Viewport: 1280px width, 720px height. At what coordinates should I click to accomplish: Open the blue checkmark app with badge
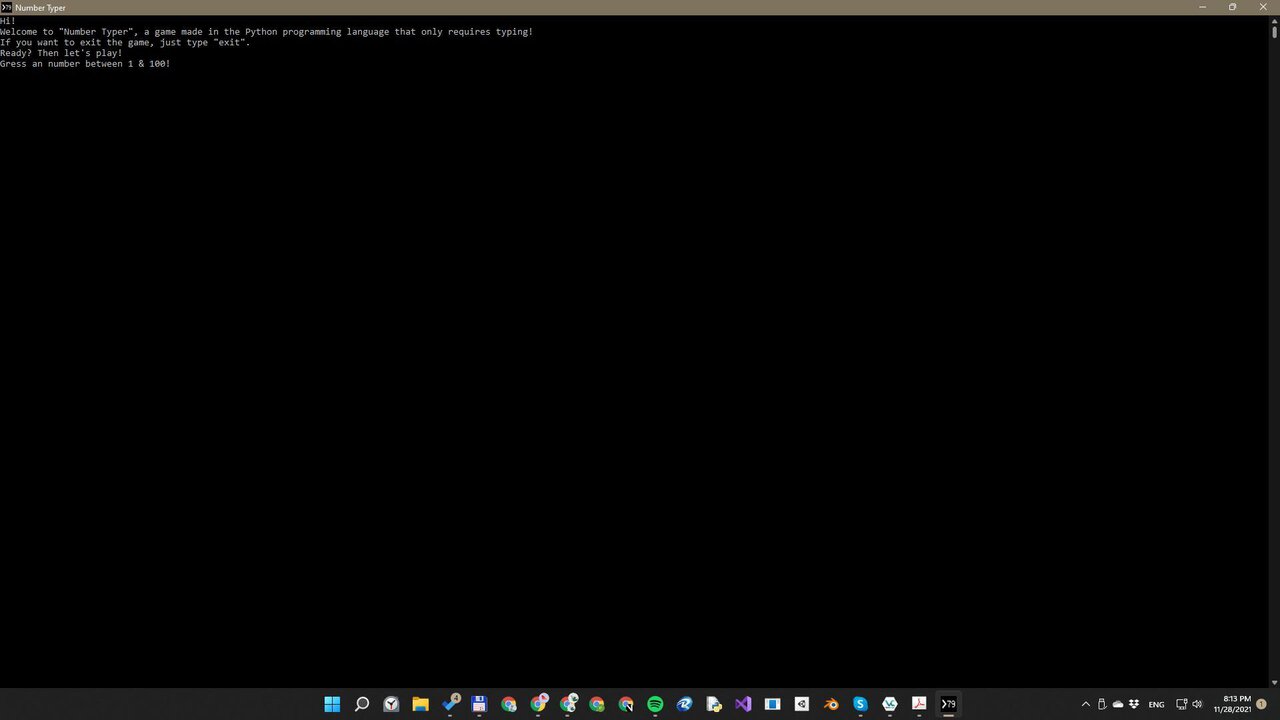pyautogui.click(x=451, y=703)
